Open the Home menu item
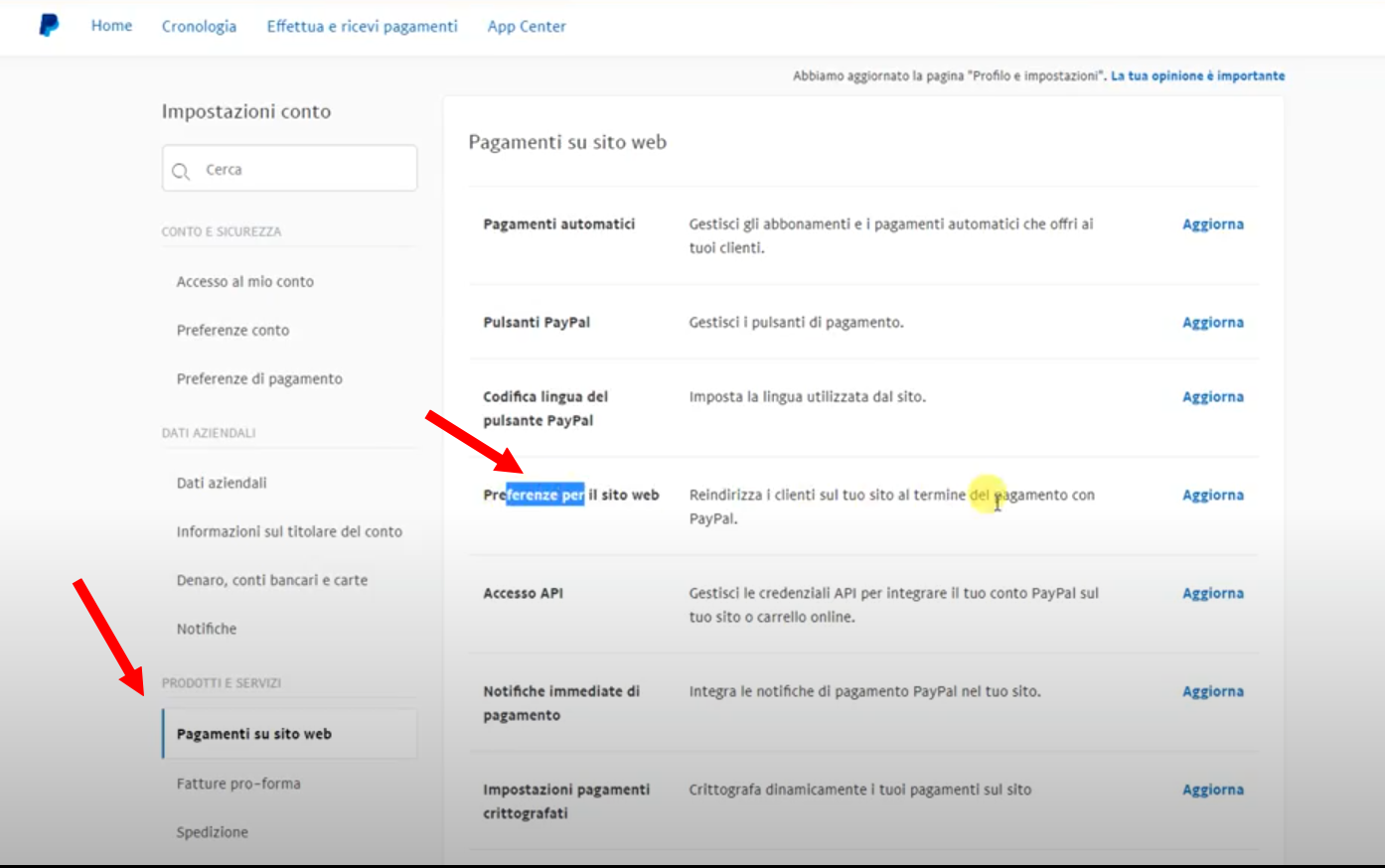 111,26
